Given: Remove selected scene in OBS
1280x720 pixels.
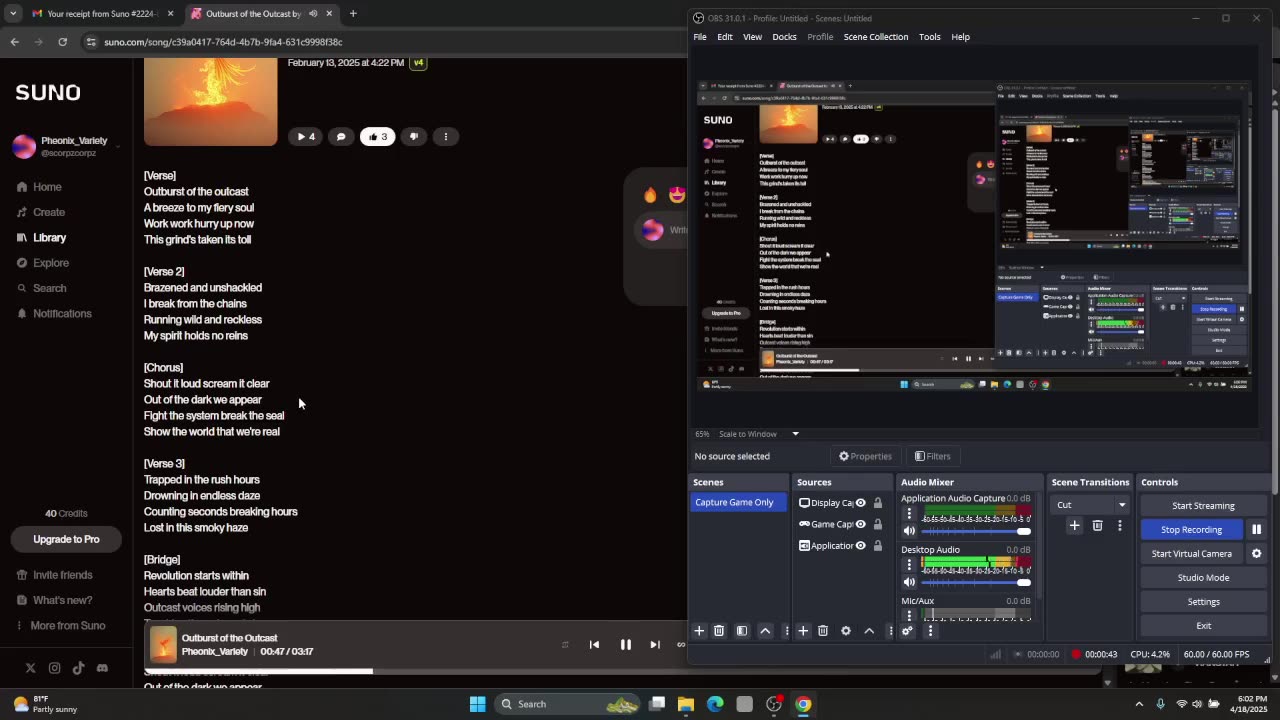Looking at the screenshot, I should 719,631.
